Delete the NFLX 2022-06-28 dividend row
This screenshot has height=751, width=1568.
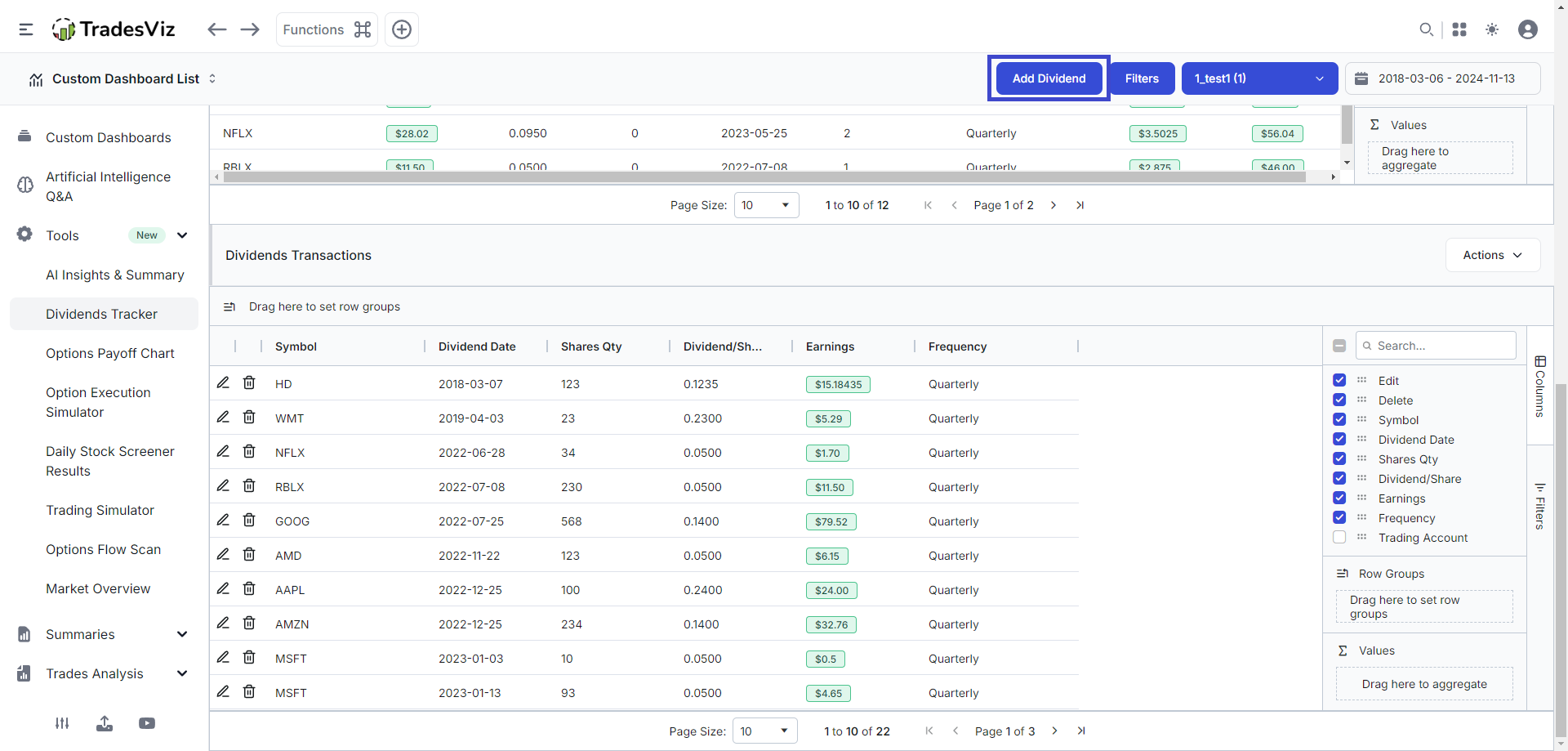[249, 451]
